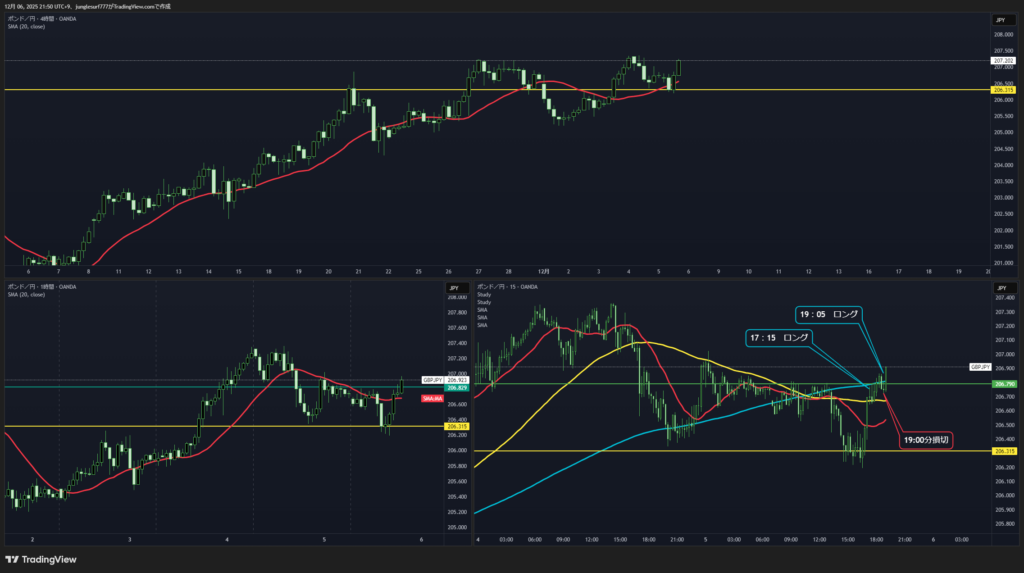Click the JPY currency label in the 15-minute chart

click(x=998, y=287)
